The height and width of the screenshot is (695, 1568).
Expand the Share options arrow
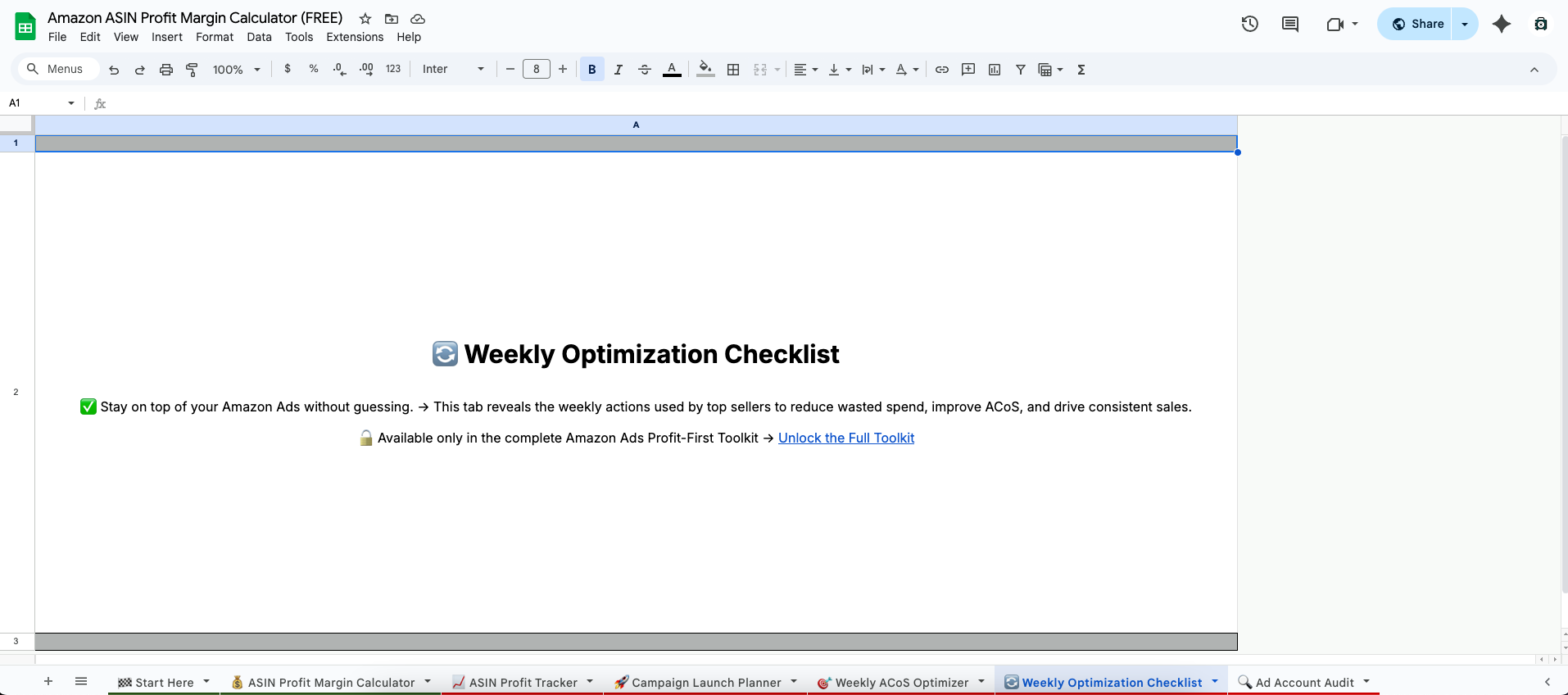pyautogui.click(x=1465, y=24)
